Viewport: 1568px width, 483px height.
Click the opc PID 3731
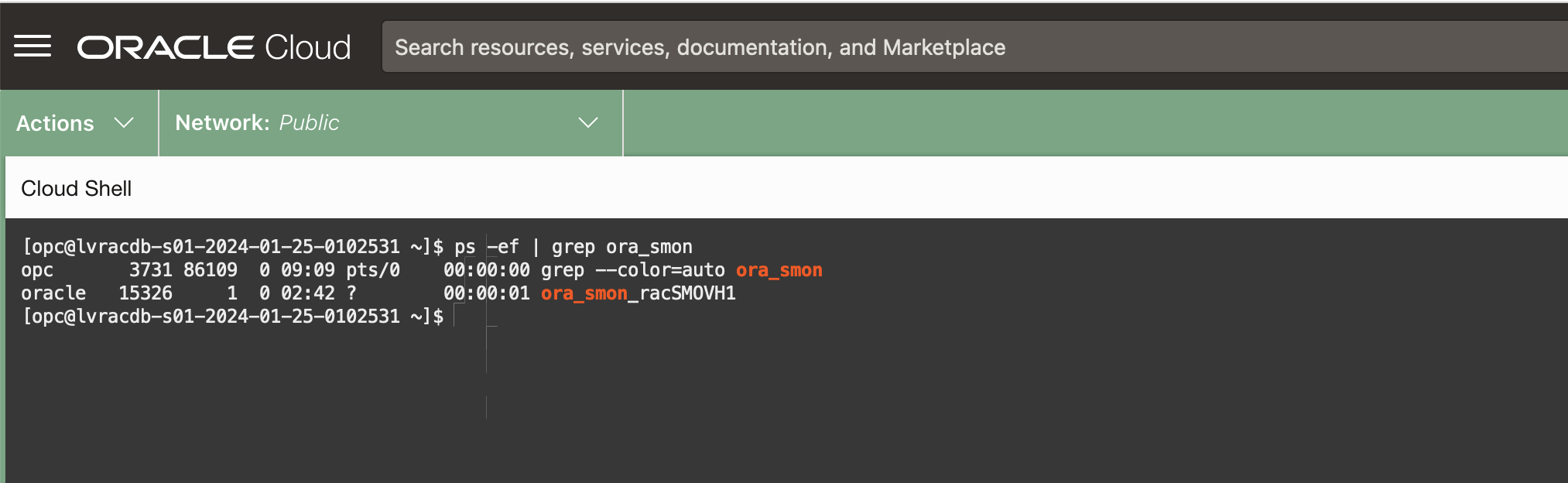[150, 270]
